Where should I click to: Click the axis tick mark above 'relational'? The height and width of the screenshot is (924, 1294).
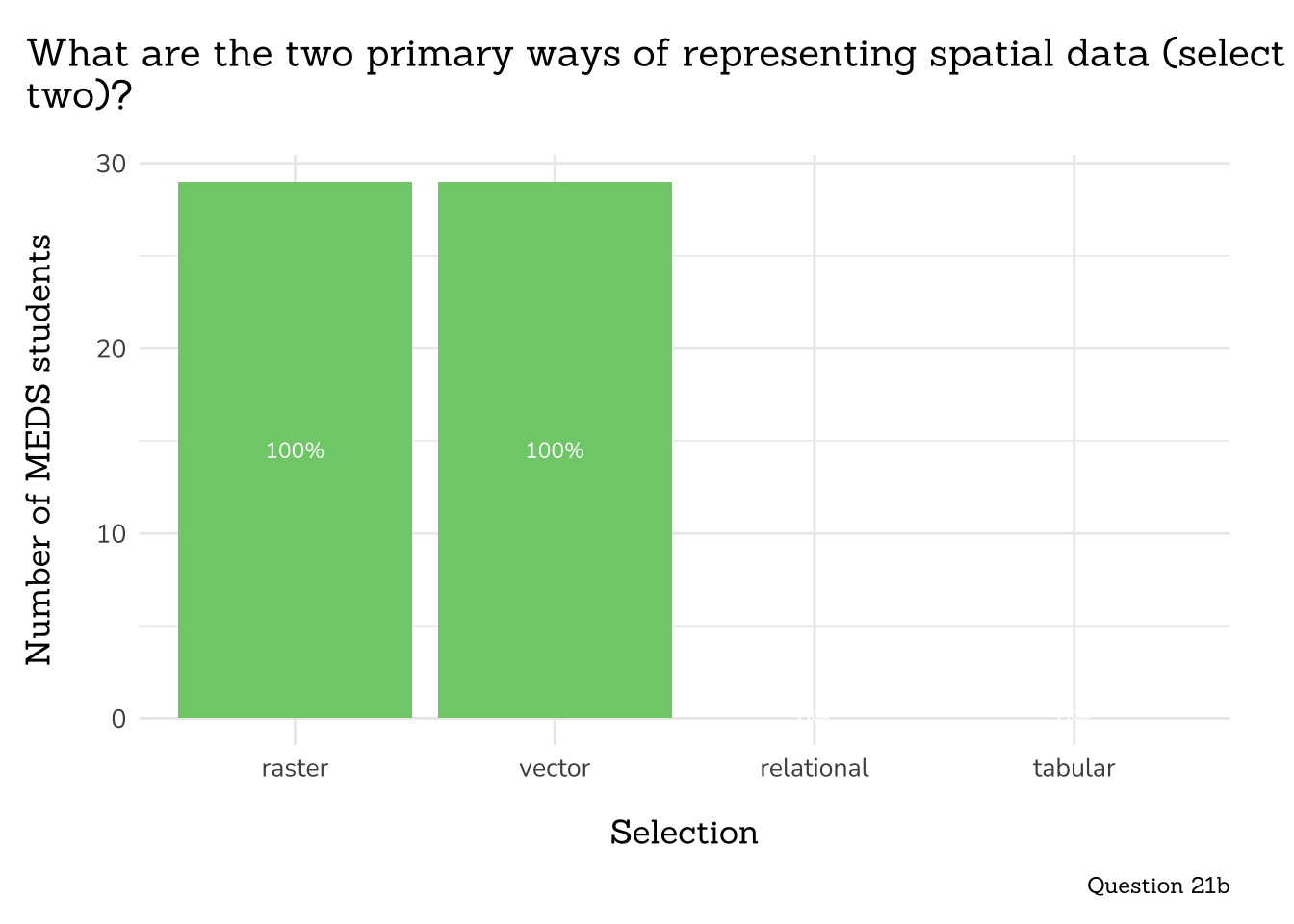815,732
